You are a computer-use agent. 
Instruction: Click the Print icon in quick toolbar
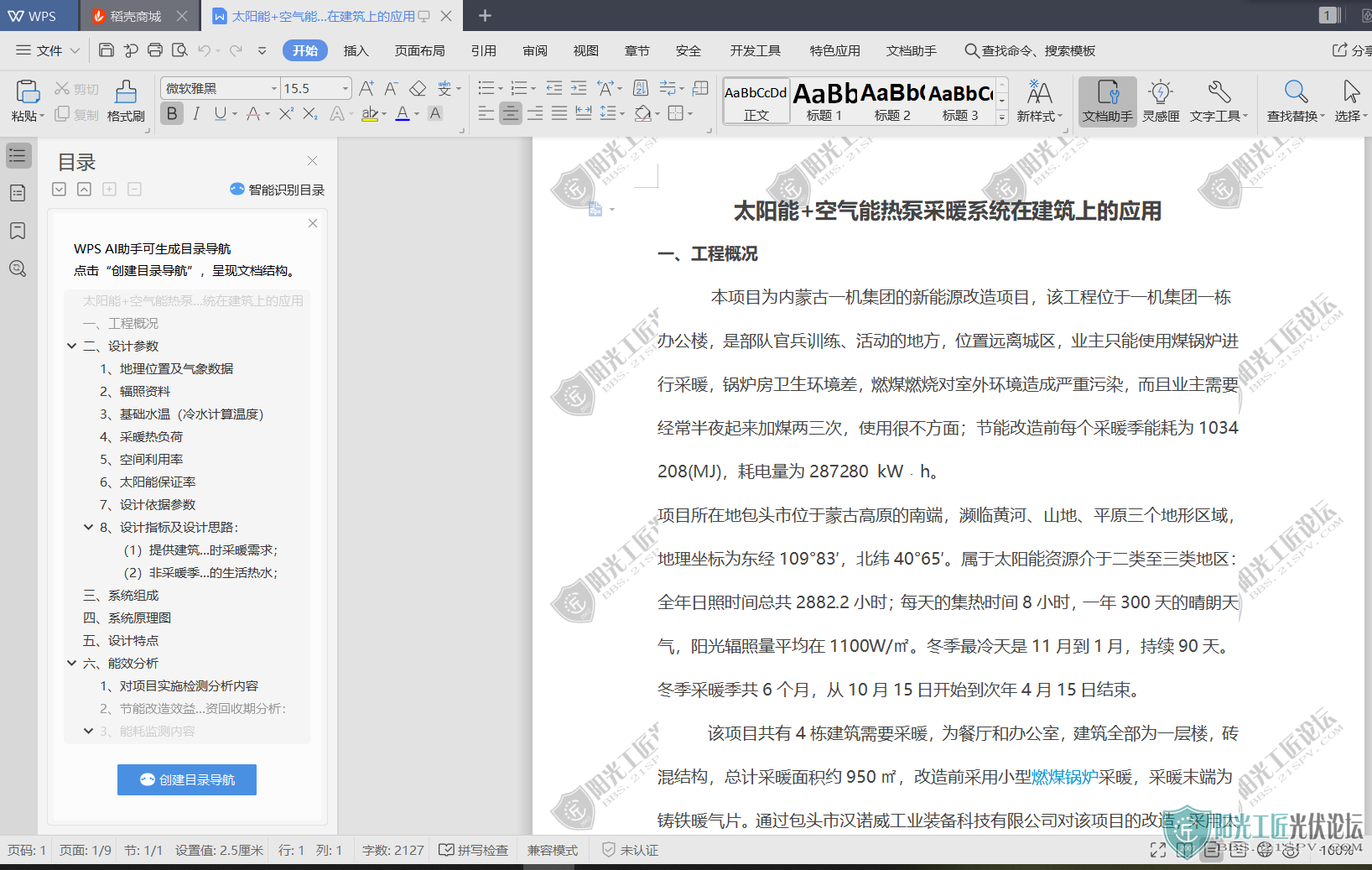(x=155, y=50)
